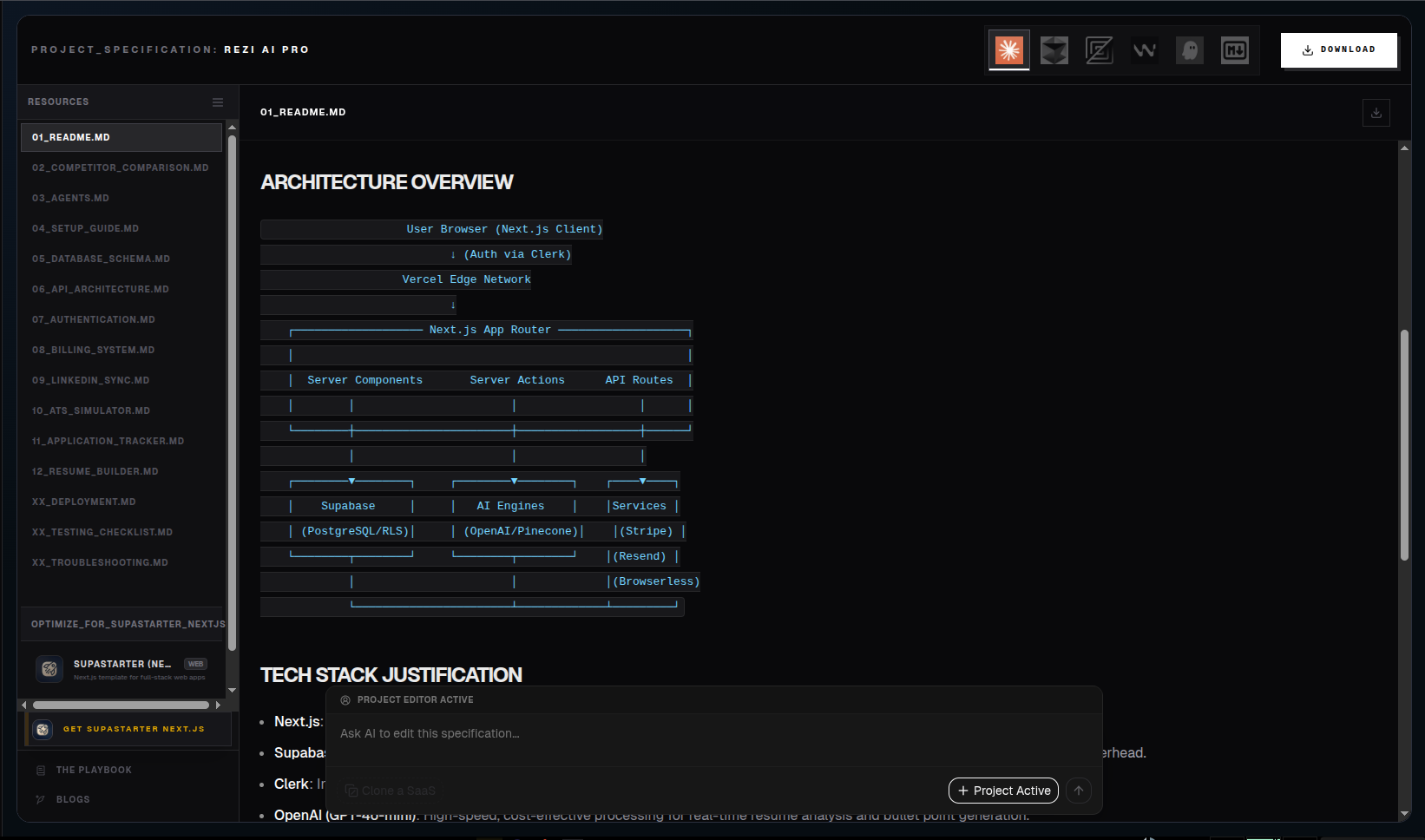
Task: Select the orange Claude starburst icon
Action: [1008, 50]
